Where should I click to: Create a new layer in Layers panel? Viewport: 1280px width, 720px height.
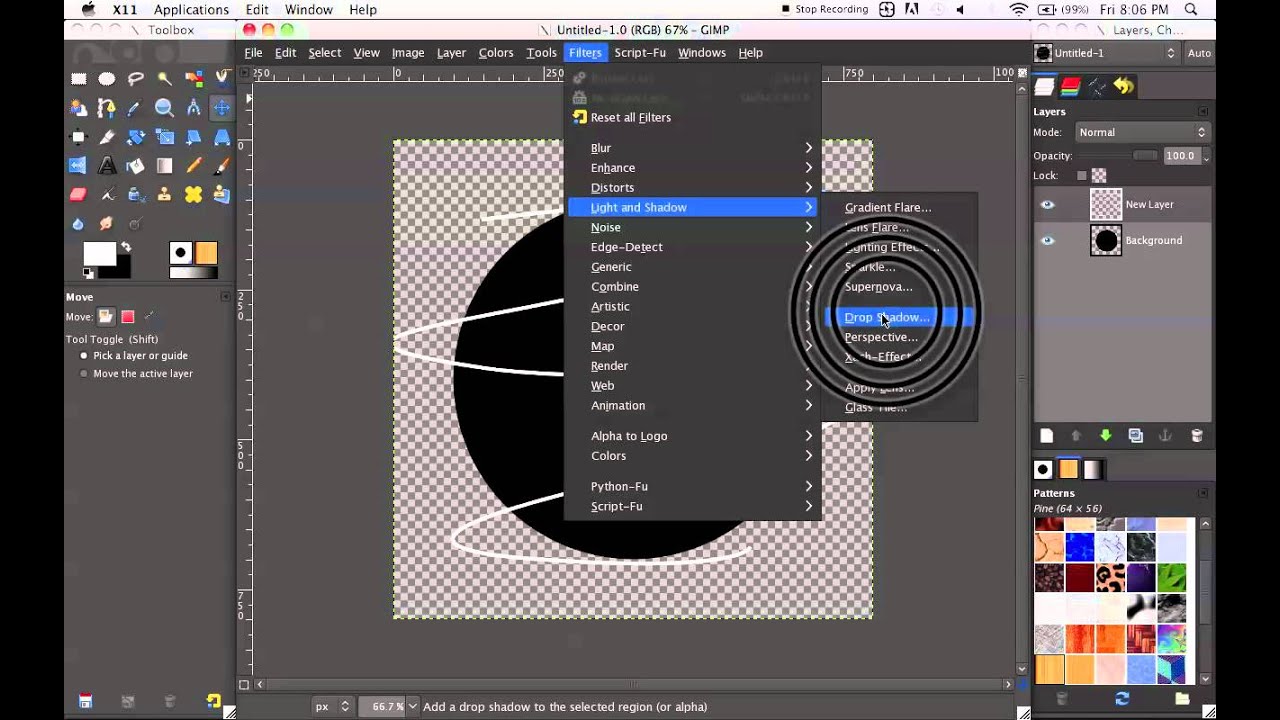pyautogui.click(x=1046, y=436)
